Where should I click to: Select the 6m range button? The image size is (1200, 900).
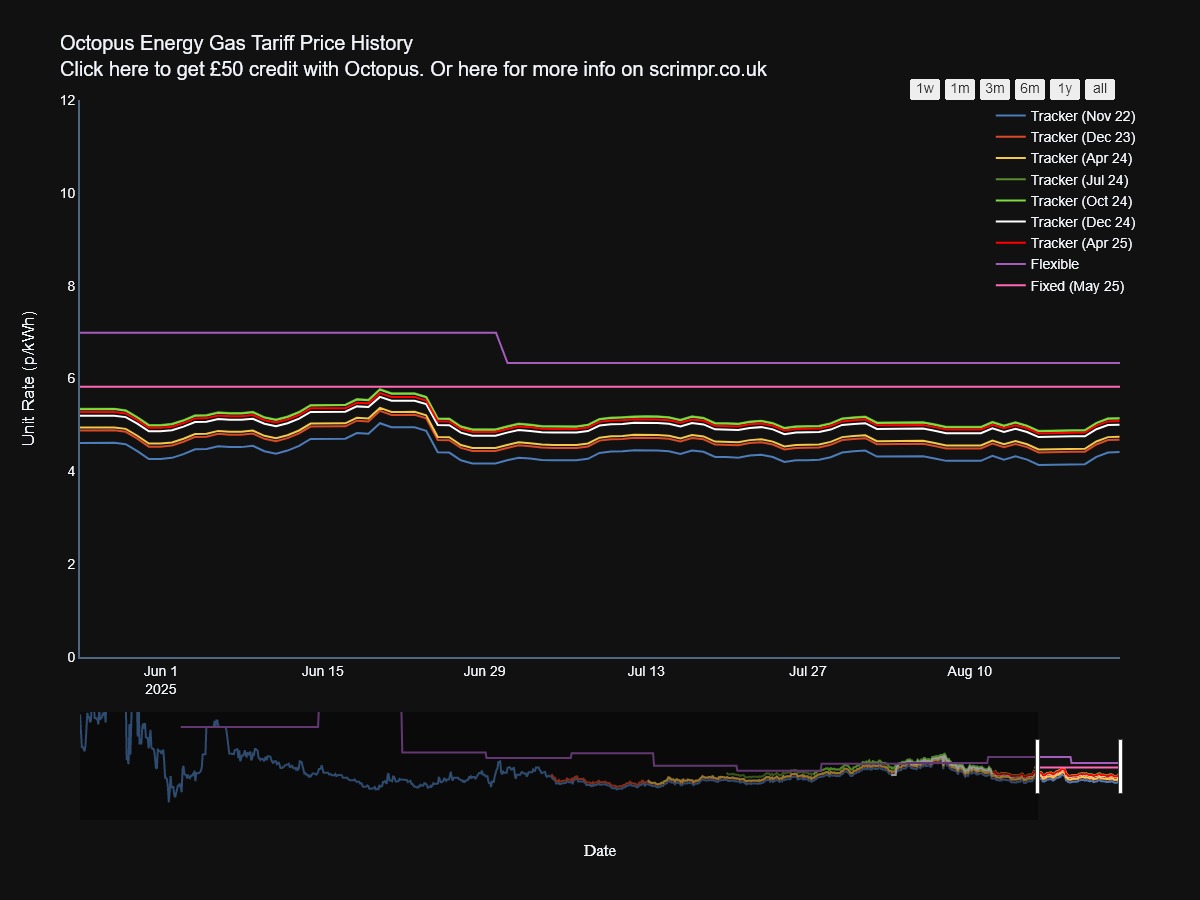point(1028,89)
